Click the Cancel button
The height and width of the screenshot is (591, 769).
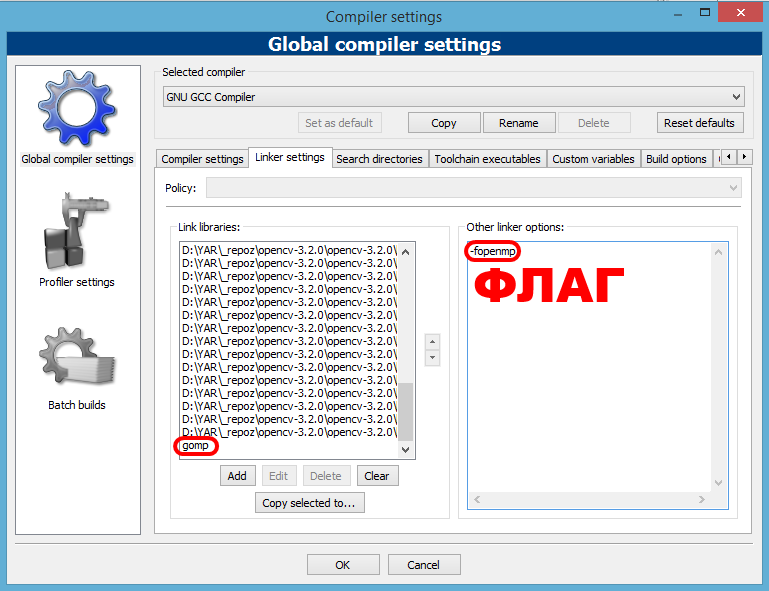coord(424,565)
